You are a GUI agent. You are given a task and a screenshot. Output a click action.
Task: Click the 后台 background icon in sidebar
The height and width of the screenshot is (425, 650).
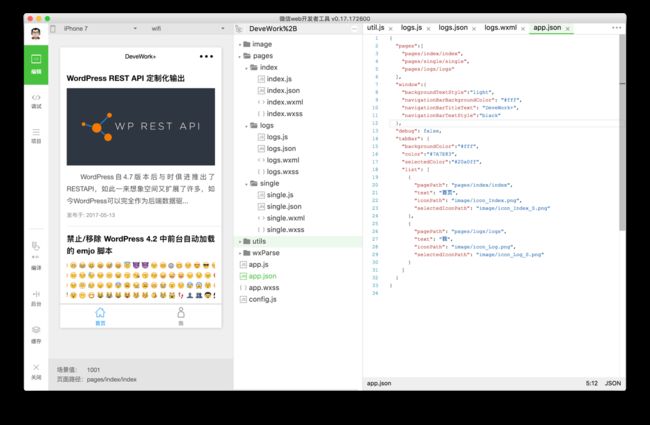click(x=36, y=298)
